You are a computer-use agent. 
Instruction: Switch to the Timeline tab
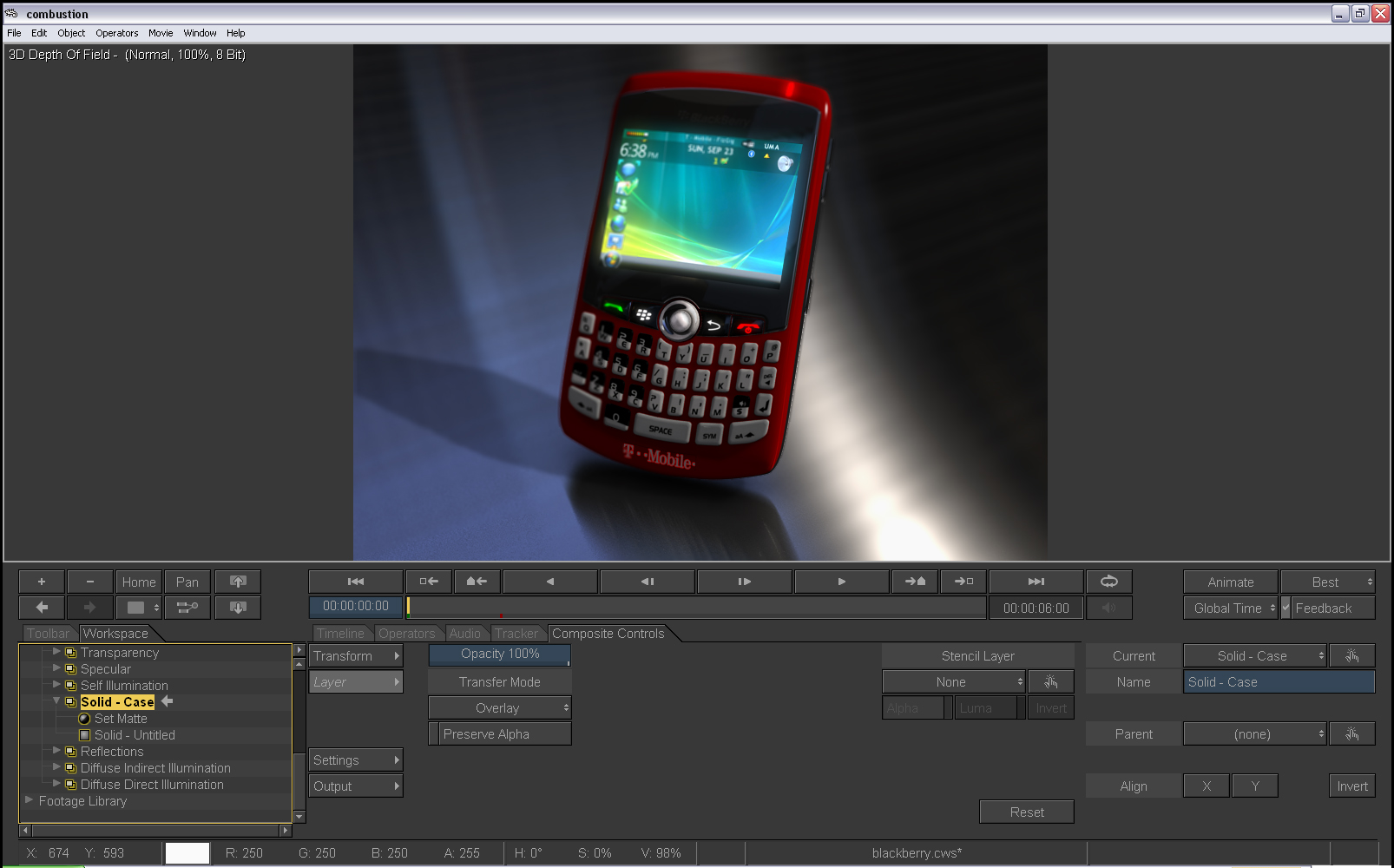coord(340,634)
